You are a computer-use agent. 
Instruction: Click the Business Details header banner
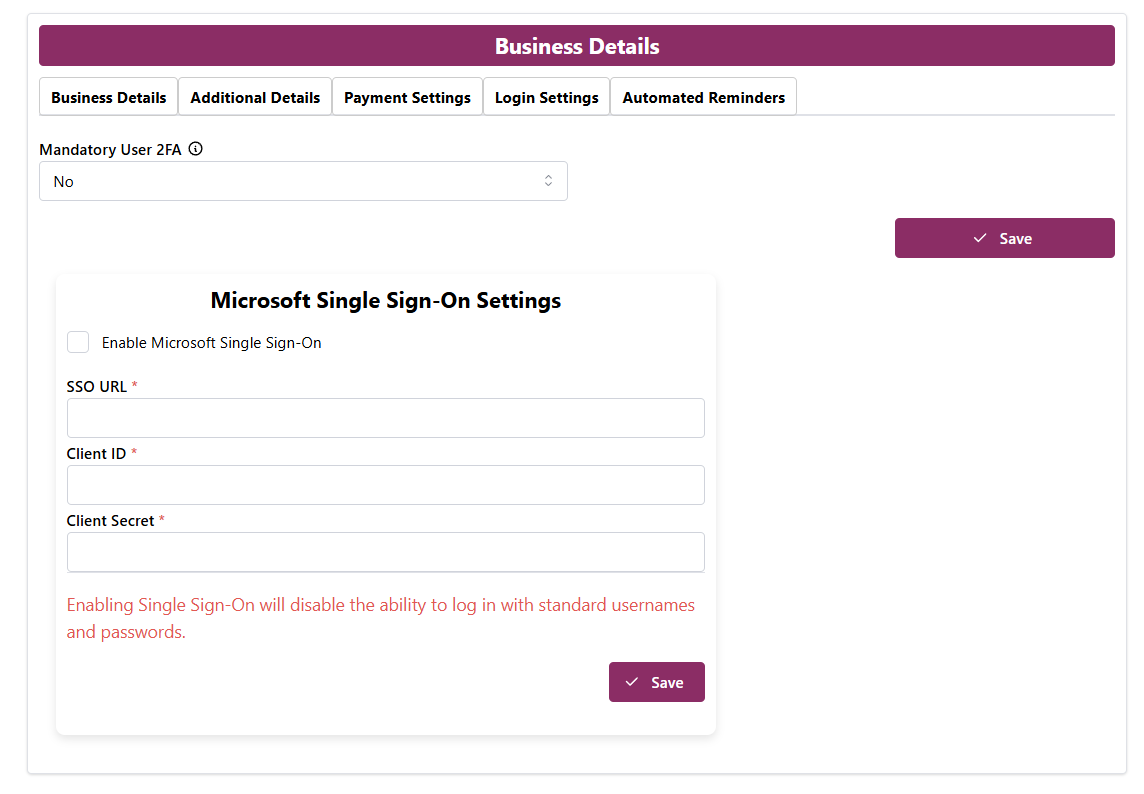[577, 46]
